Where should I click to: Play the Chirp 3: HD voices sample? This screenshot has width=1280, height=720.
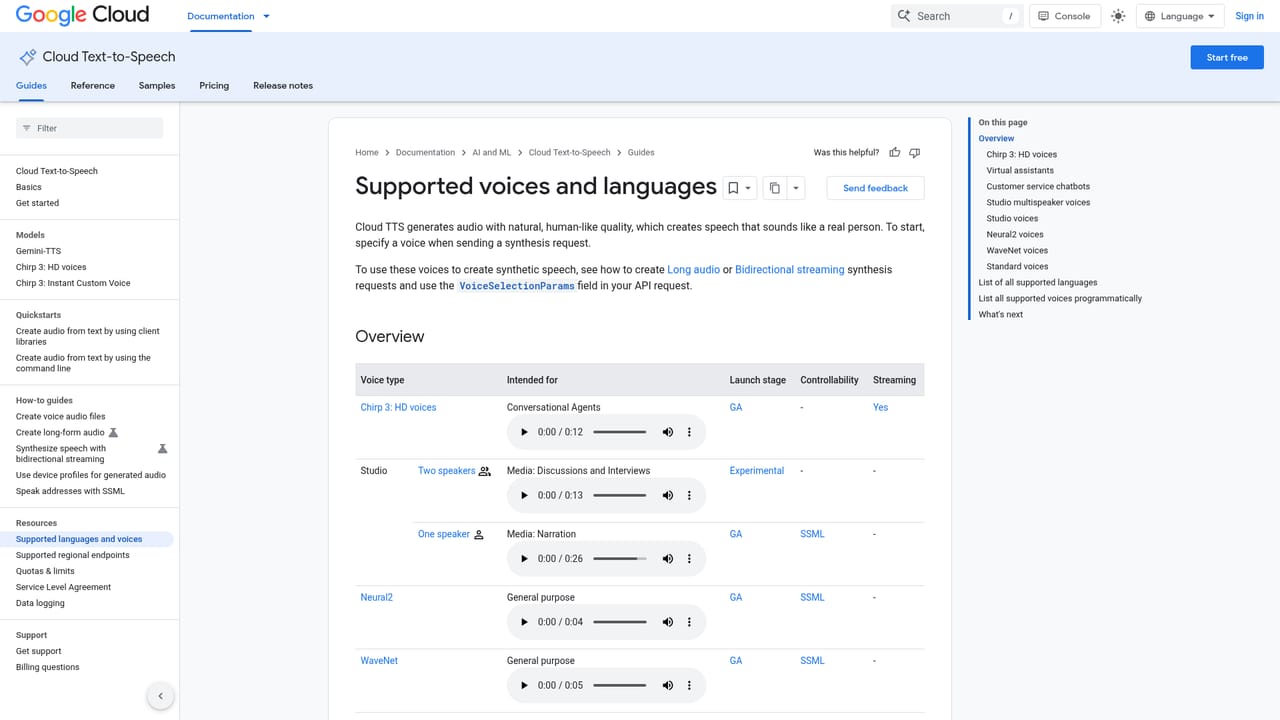click(x=523, y=432)
